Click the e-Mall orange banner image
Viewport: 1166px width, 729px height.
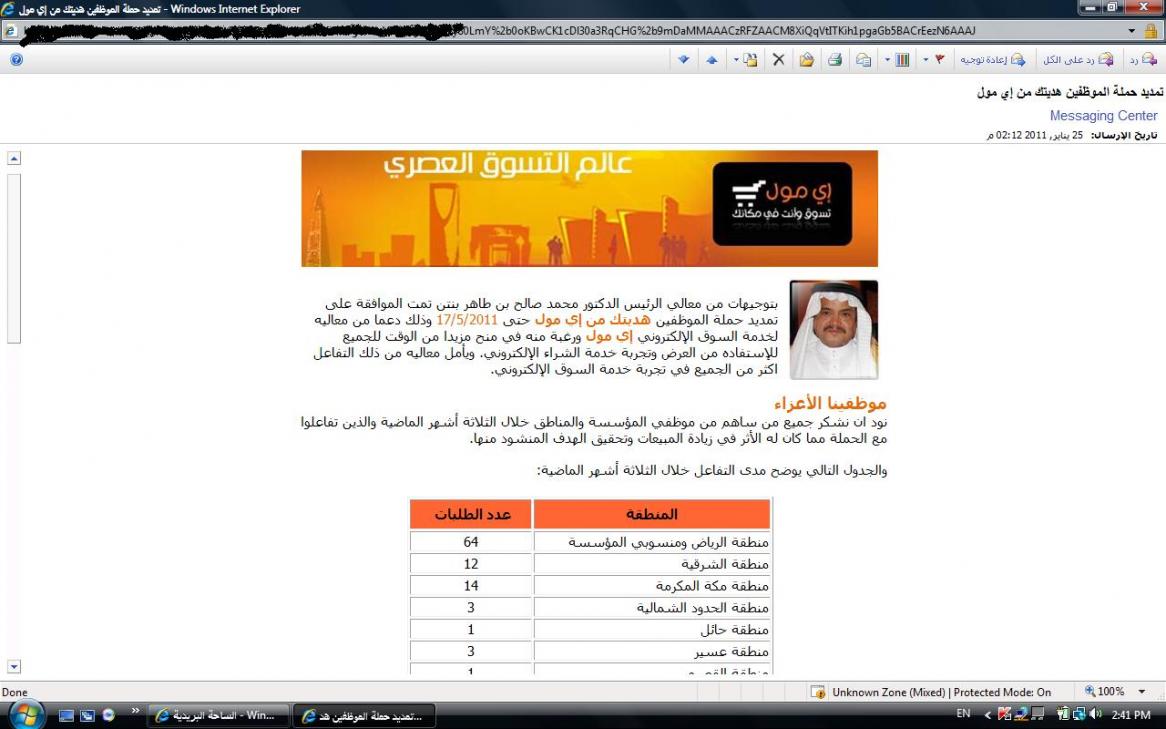(x=590, y=208)
